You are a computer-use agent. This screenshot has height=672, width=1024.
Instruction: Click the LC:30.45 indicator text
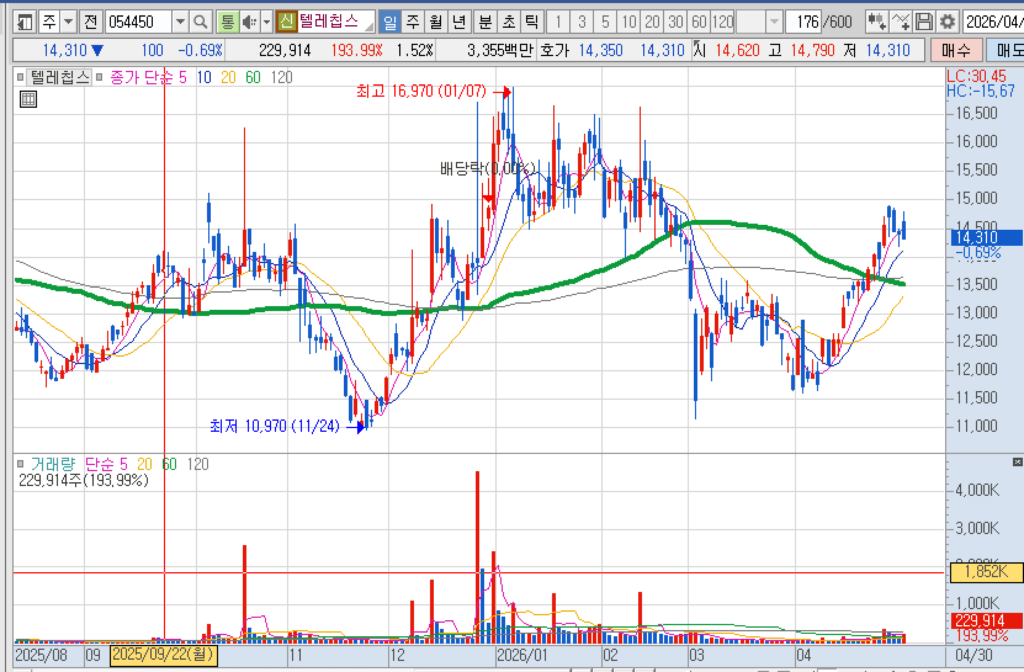coord(977,76)
